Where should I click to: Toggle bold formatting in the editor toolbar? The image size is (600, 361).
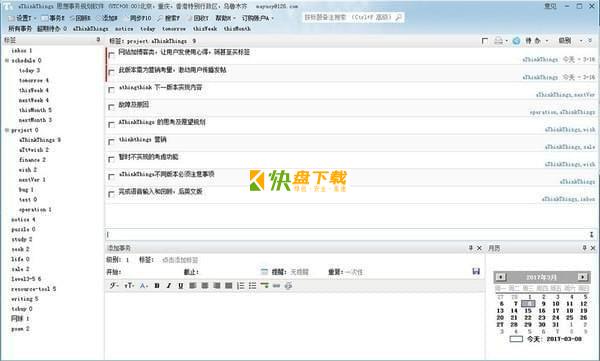157,286
